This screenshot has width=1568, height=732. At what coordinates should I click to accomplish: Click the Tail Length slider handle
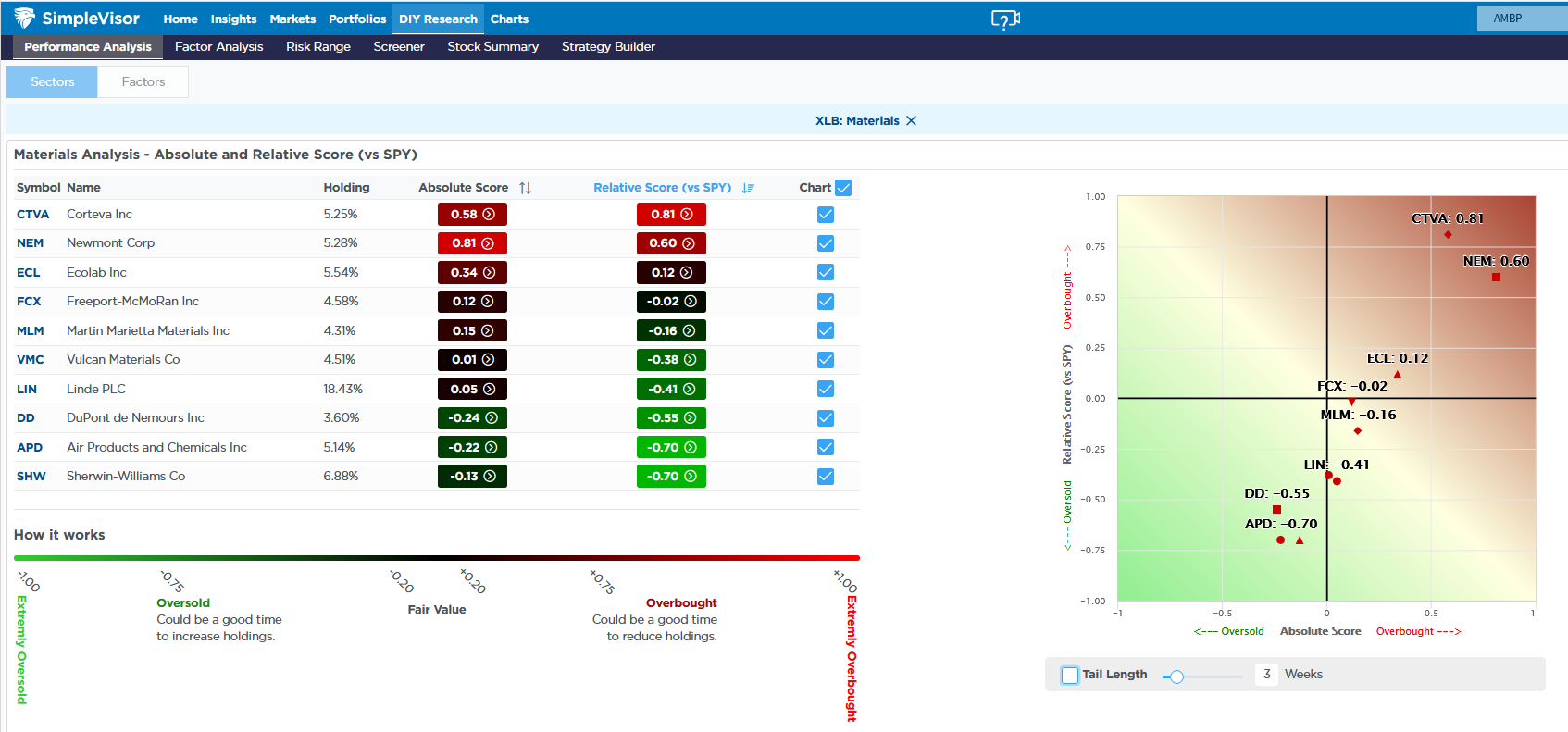click(1176, 676)
